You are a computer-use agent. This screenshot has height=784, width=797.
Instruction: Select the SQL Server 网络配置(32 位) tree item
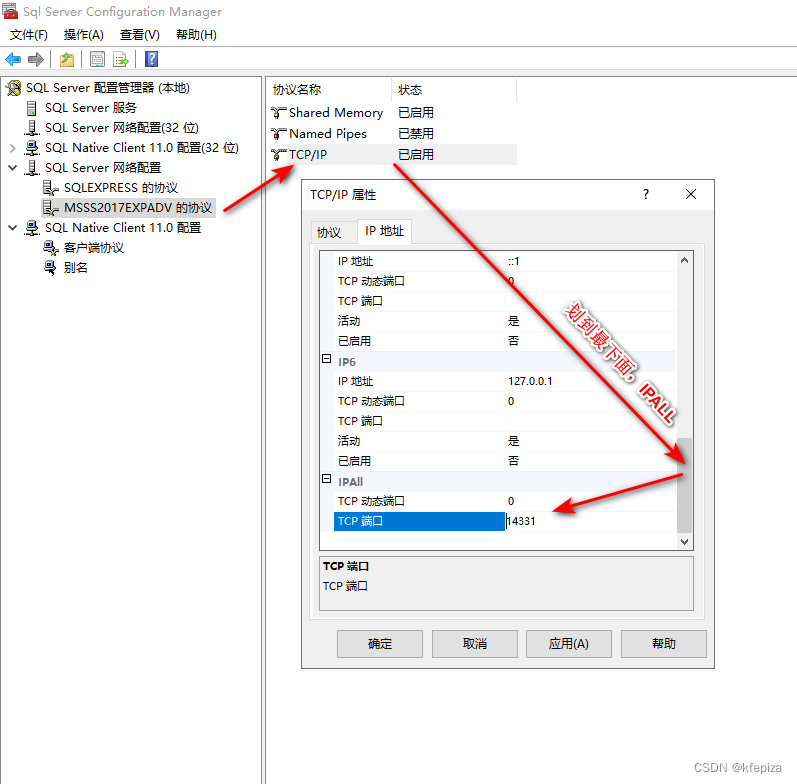pyautogui.click(x=121, y=128)
